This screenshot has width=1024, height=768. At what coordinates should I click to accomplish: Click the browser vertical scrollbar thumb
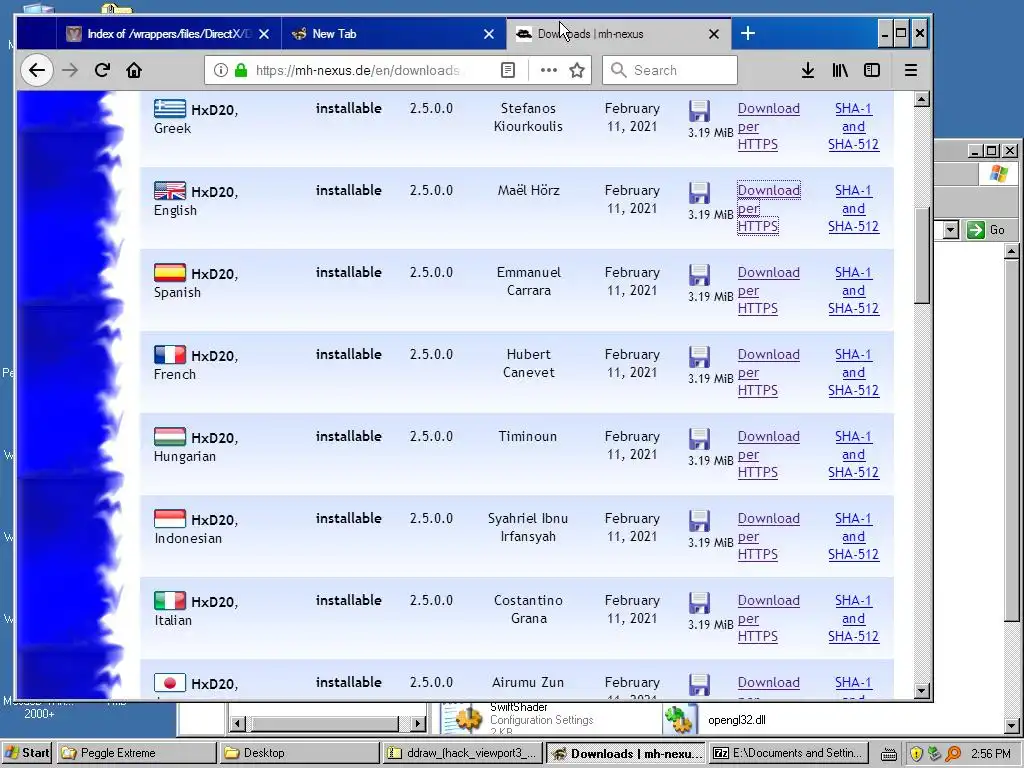[921, 255]
